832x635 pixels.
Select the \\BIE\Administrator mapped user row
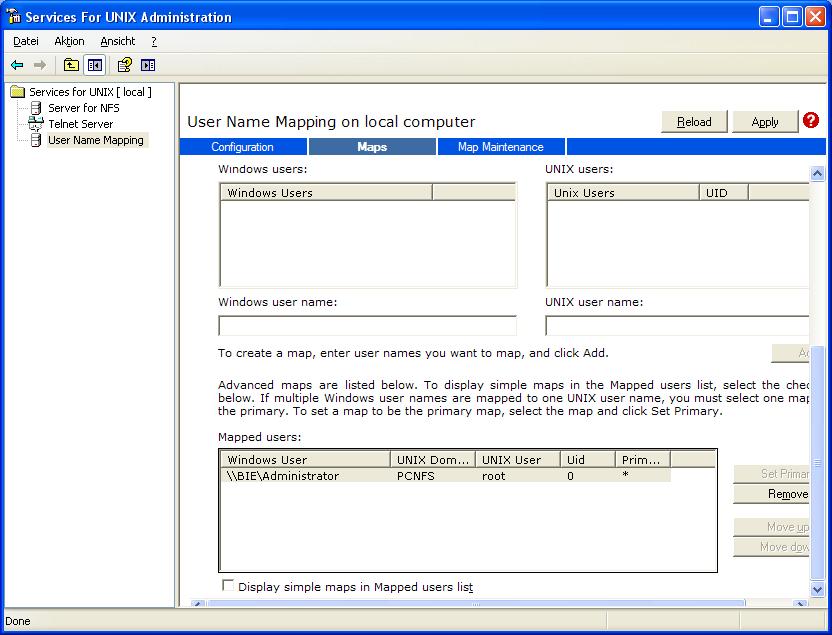(x=446, y=476)
